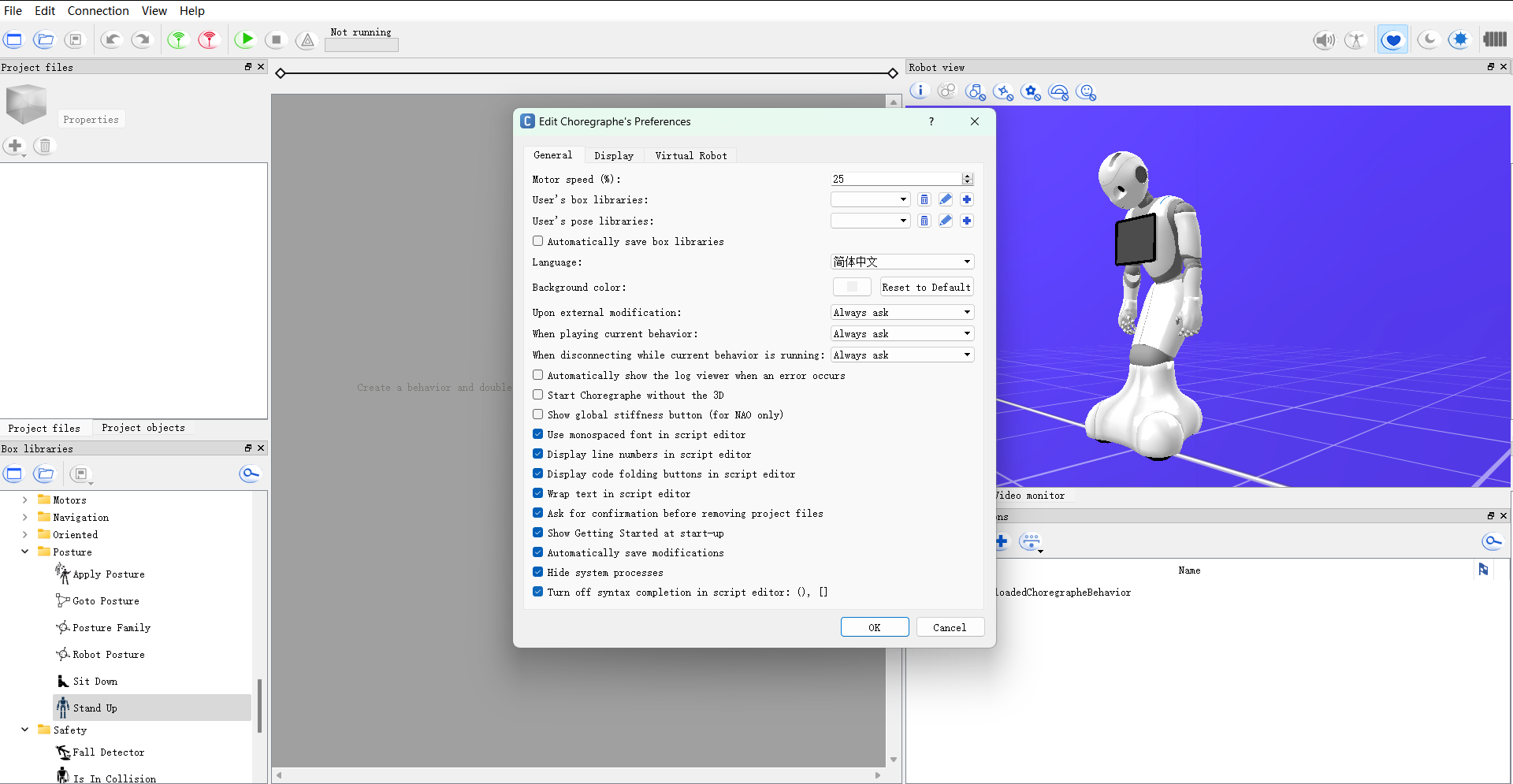Toggle the blue heart autonomous life icon
This screenshot has height=784, width=1513.
tap(1393, 39)
